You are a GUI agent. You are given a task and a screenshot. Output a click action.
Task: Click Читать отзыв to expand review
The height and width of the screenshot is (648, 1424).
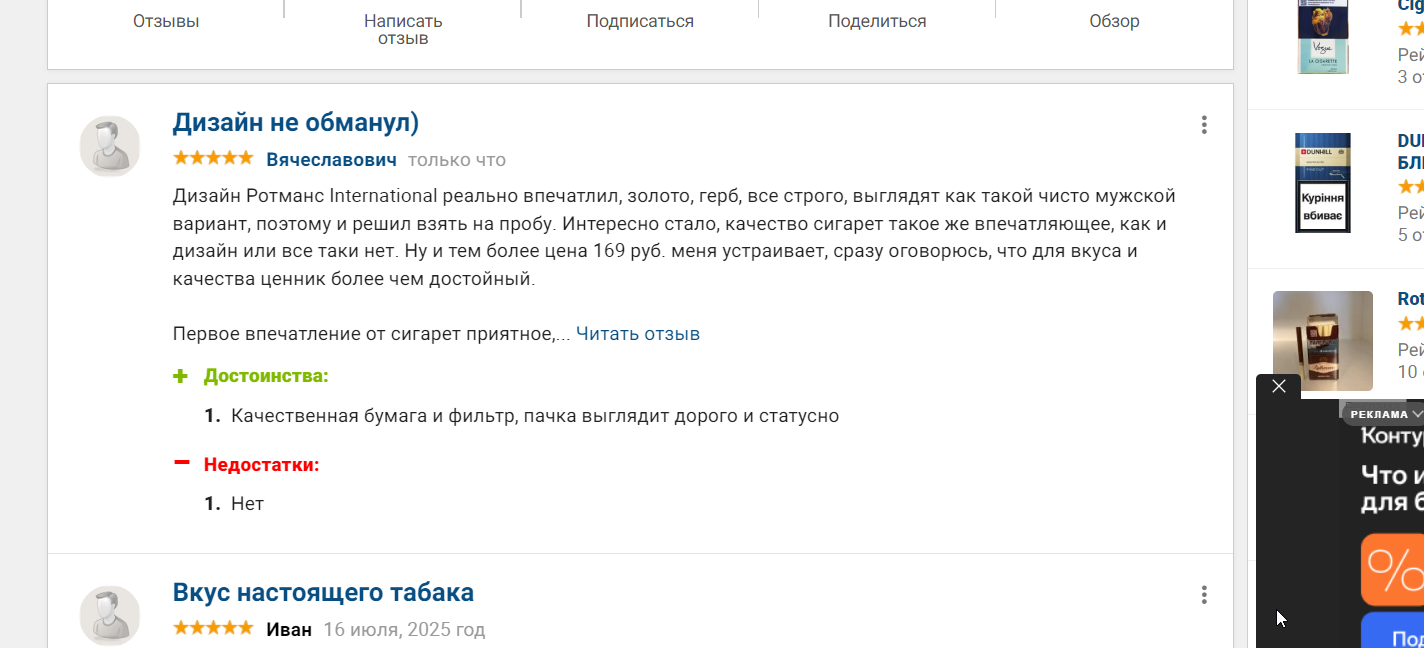(x=638, y=334)
